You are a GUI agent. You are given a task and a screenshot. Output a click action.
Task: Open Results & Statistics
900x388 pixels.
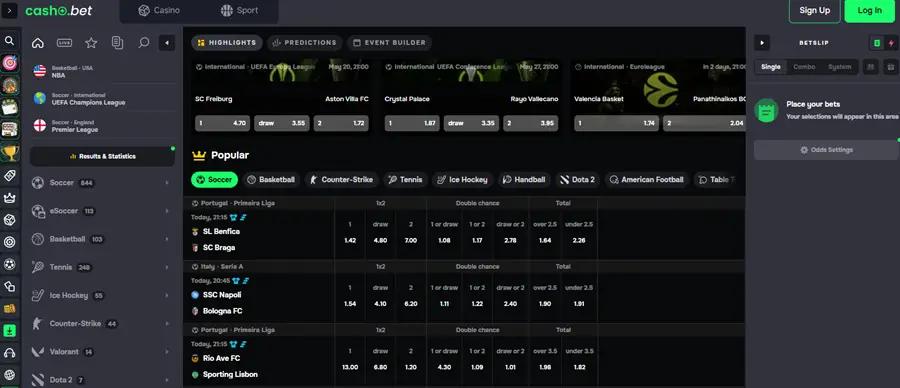(102, 156)
